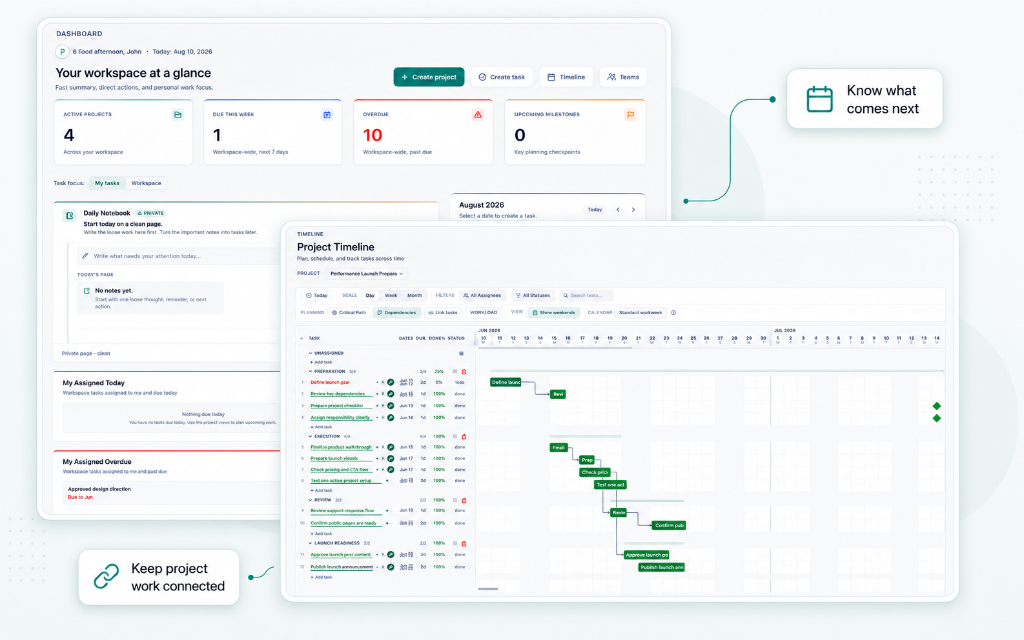Image resolution: width=1024 pixels, height=640 pixels.
Task: Click Add task under Launch Readiness group
Action: (x=322, y=577)
